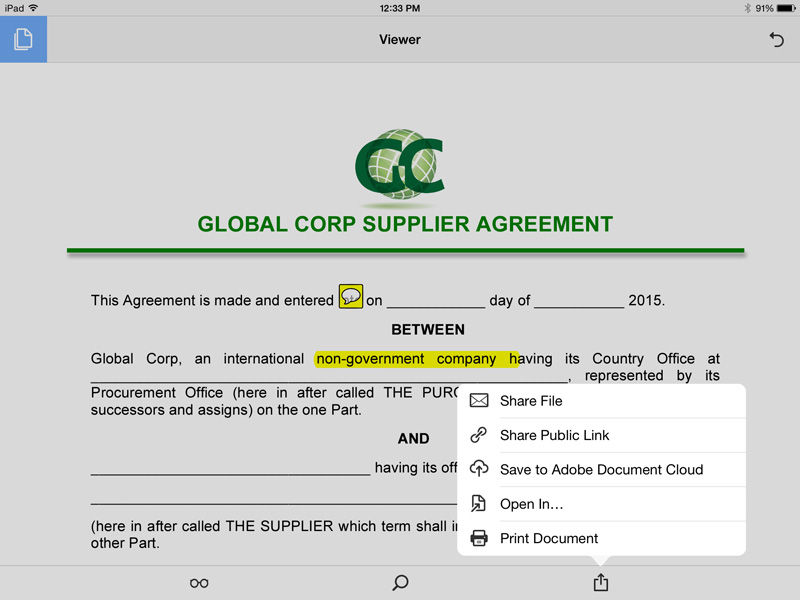Select the Open In document icon
The width and height of the screenshot is (800, 600).
[478, 504]
